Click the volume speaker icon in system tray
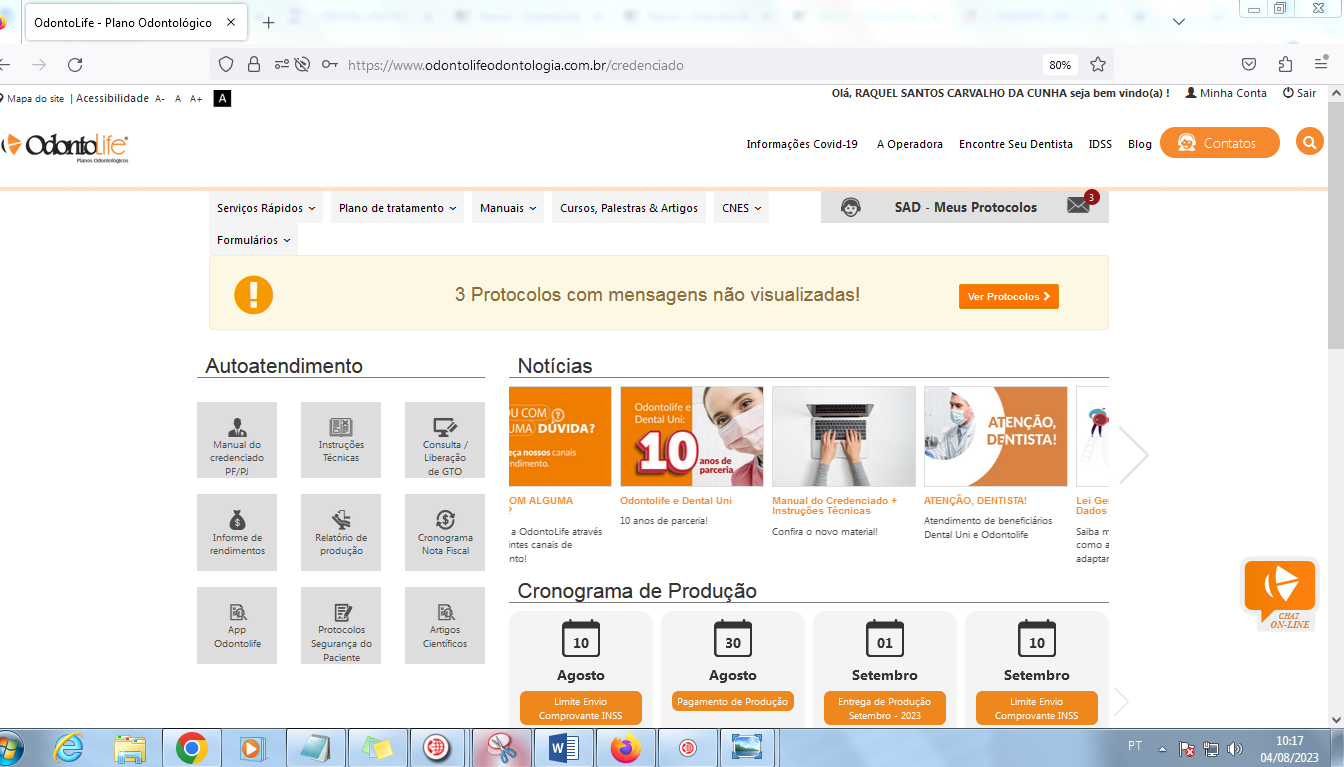Image resolution: width=1344 pixels, height=767 pixels. (1235, 748)
